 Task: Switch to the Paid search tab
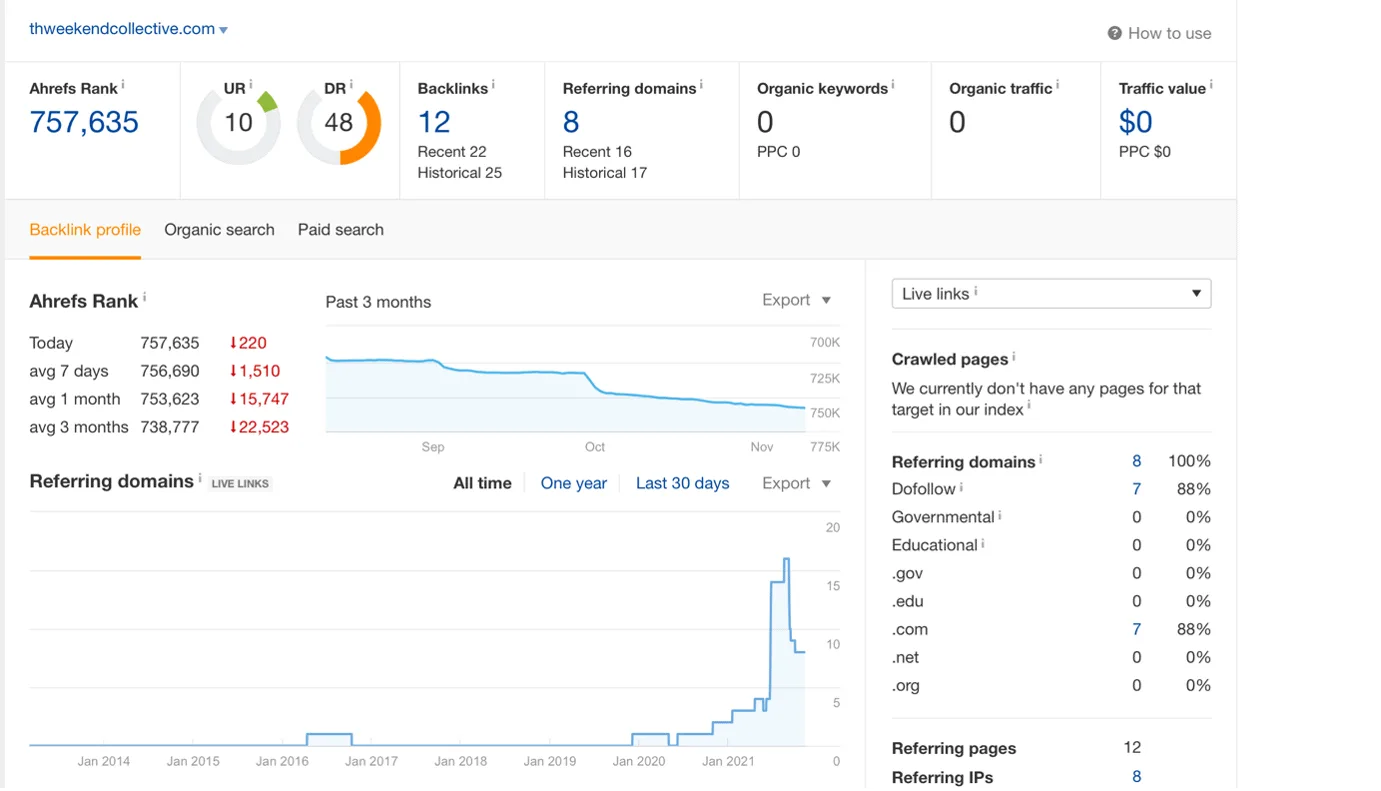pos(341,230)
